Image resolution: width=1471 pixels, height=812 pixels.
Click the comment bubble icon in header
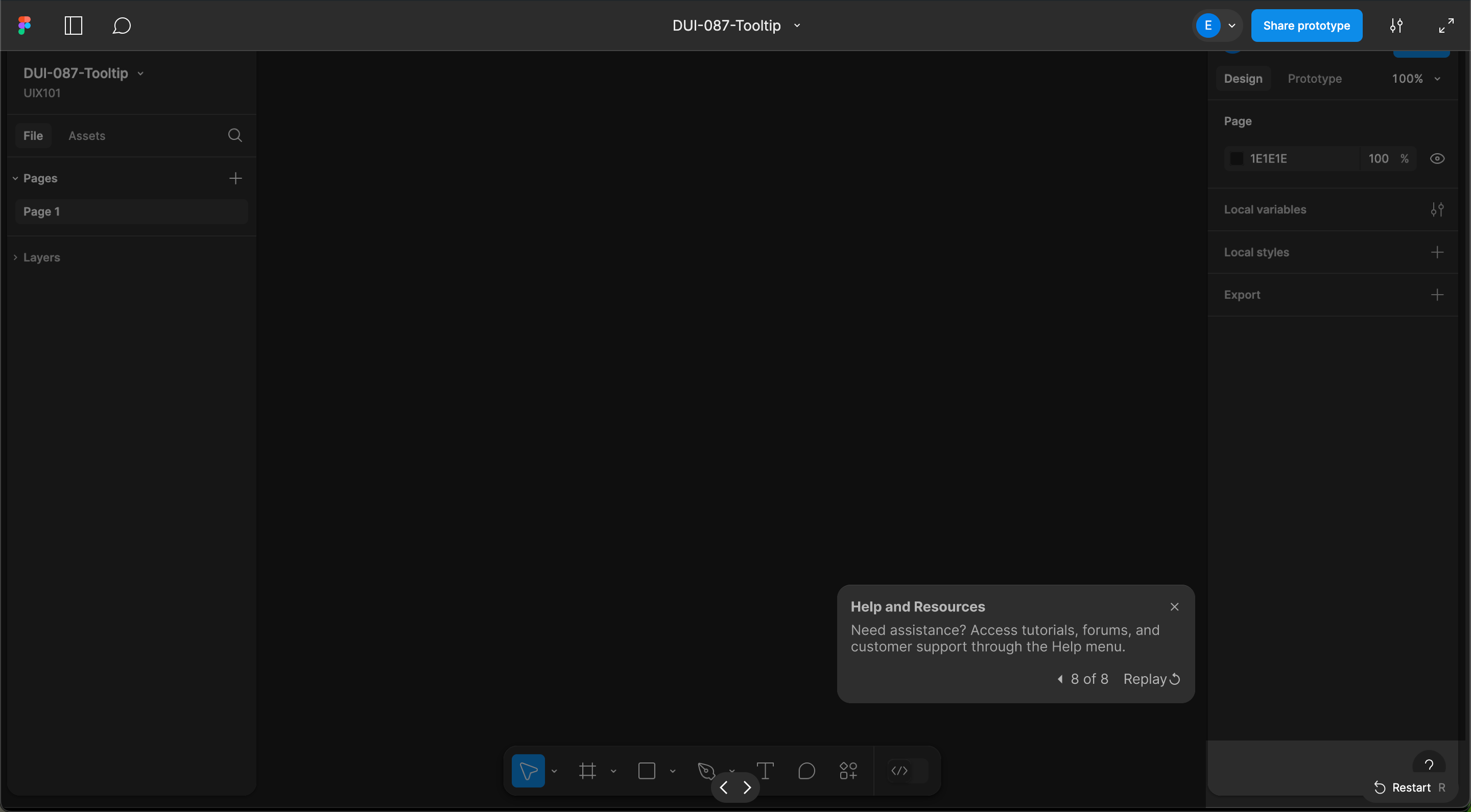pyautogui.click(x=121, y=25)
